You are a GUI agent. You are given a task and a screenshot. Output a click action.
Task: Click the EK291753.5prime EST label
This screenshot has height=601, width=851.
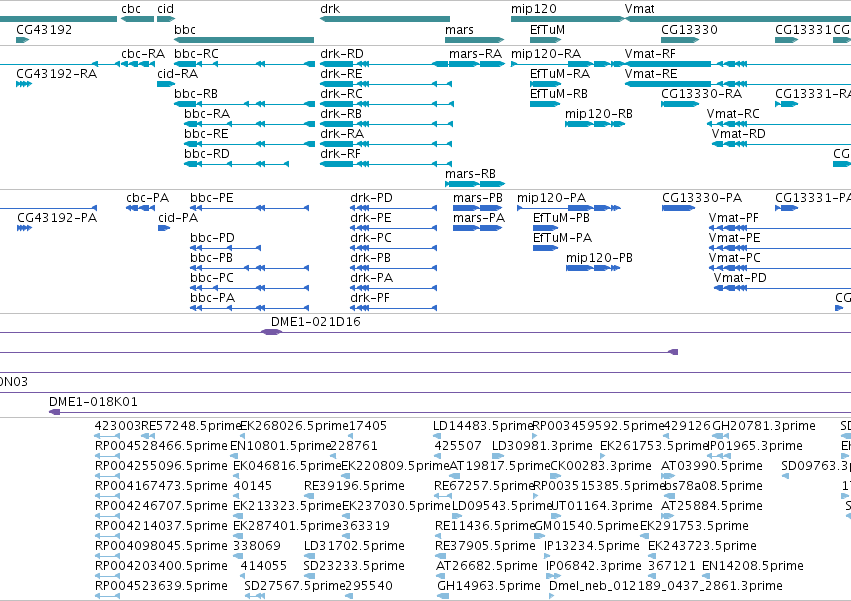(694, 526)
